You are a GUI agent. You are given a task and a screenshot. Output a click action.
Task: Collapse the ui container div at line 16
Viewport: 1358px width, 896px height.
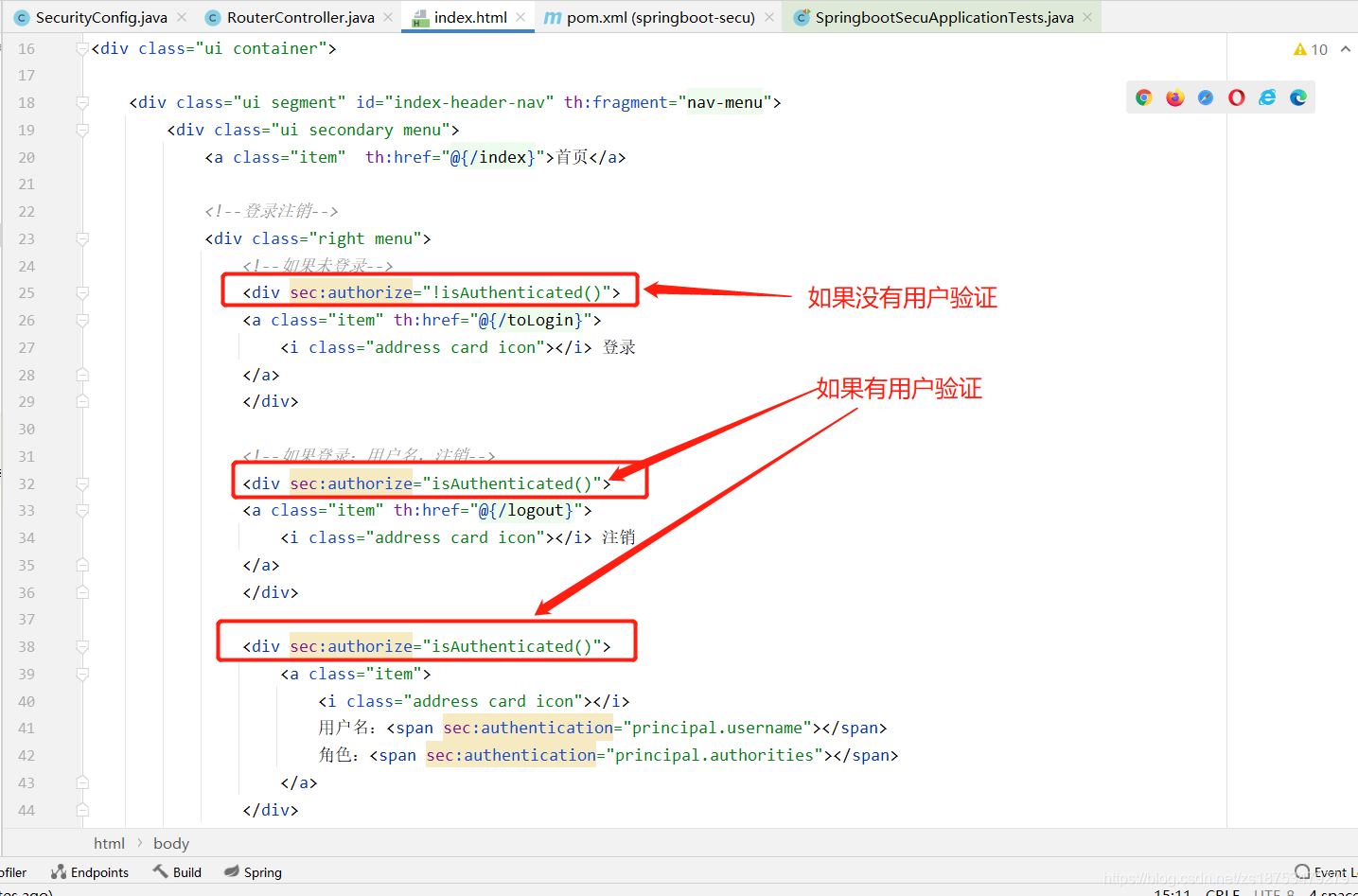point(82,48)
